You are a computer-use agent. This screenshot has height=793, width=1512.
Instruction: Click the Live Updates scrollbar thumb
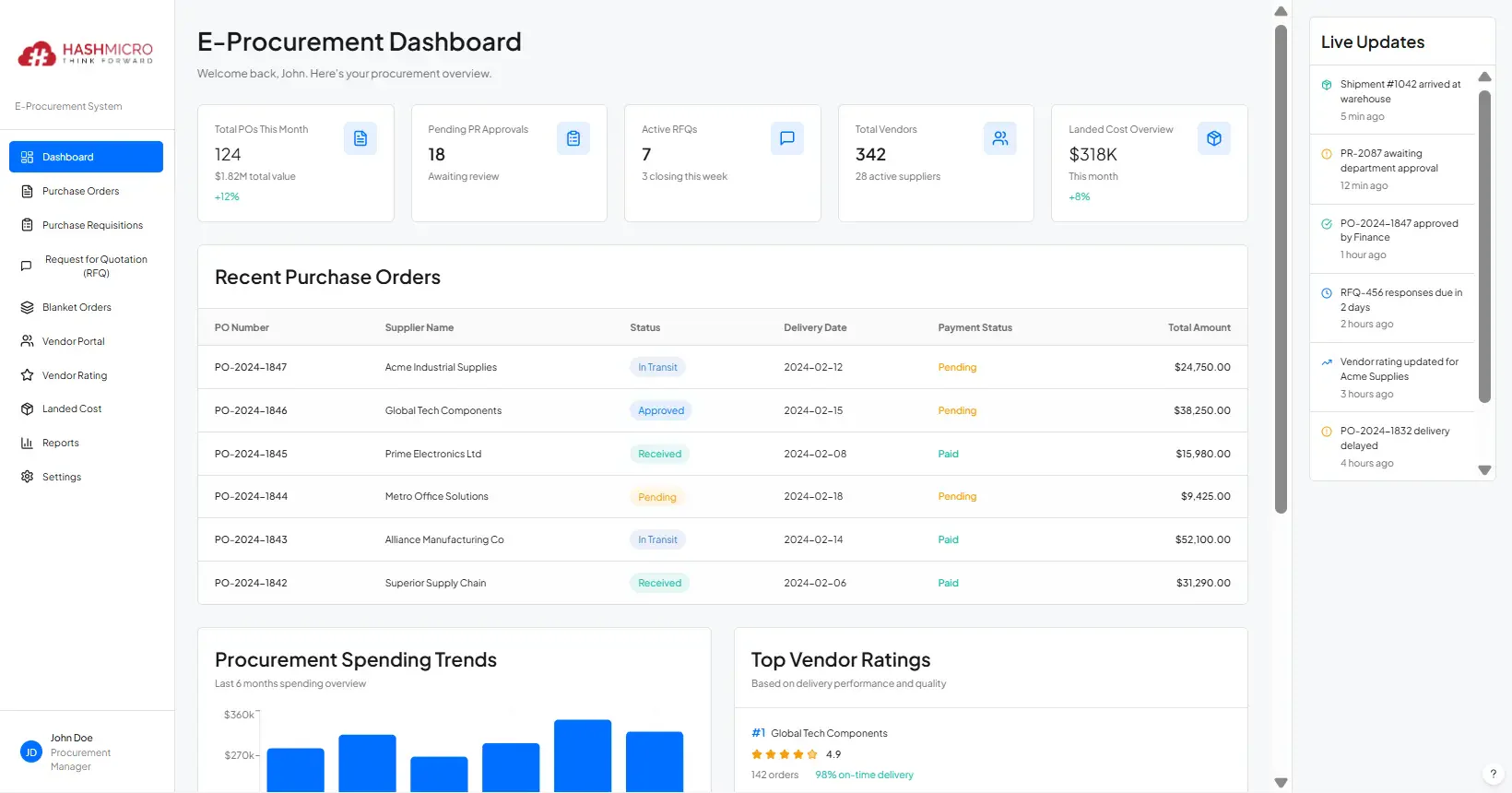coord(1484,246)
